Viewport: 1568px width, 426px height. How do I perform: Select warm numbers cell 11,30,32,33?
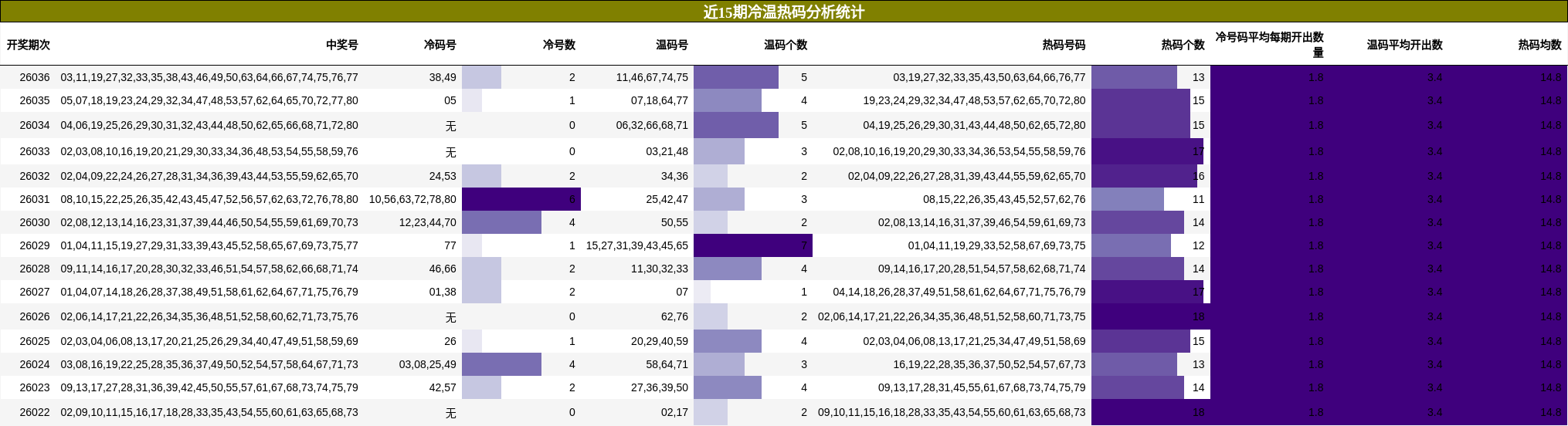coord(660,269)
